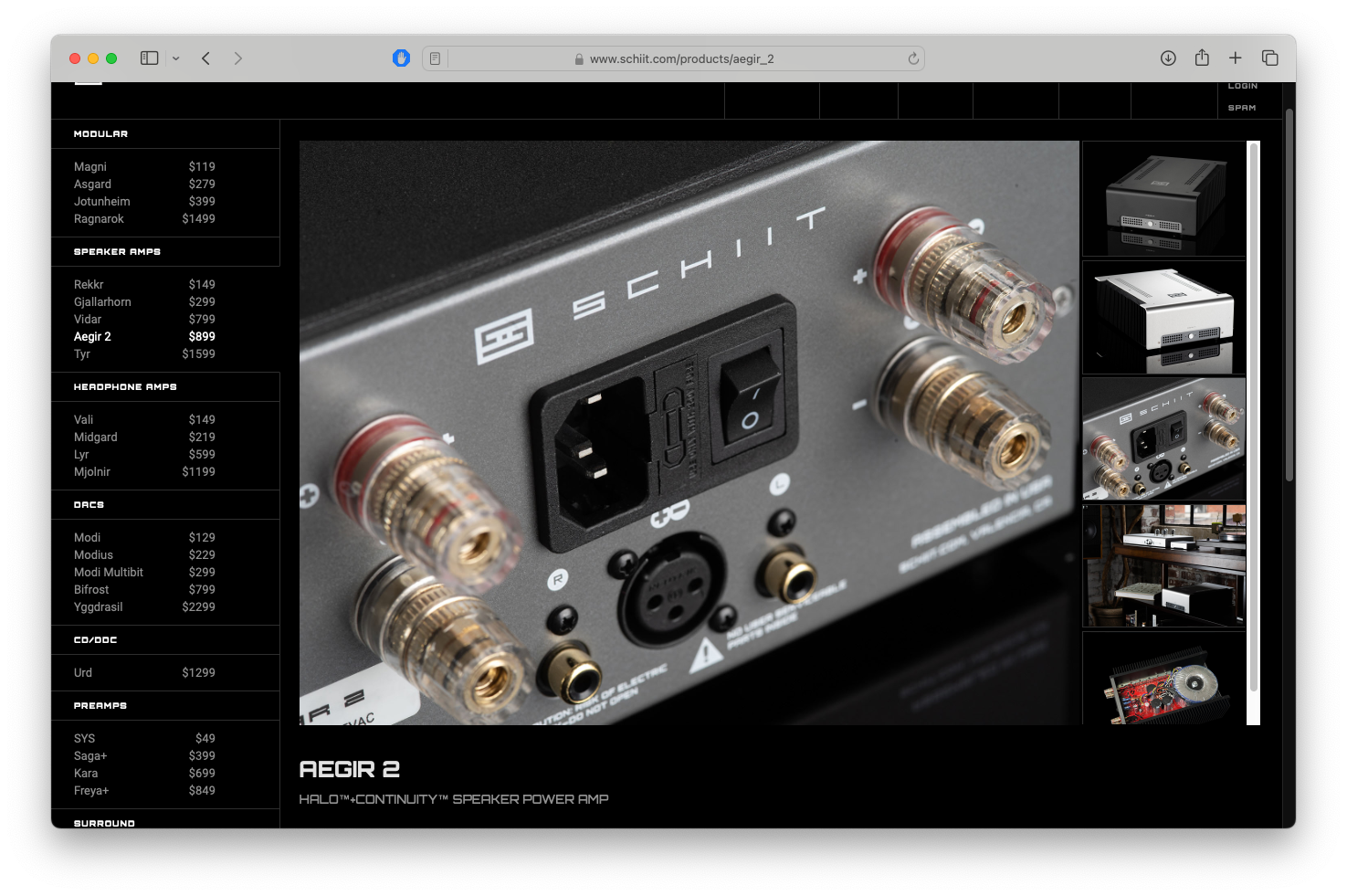Open the SPAM link at top
Screen dimensions: 1347x896
1242,108
